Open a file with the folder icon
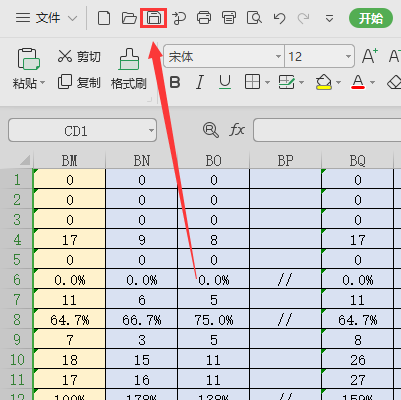Viewport: 401px width, 400px height. (x=129, y=18)
